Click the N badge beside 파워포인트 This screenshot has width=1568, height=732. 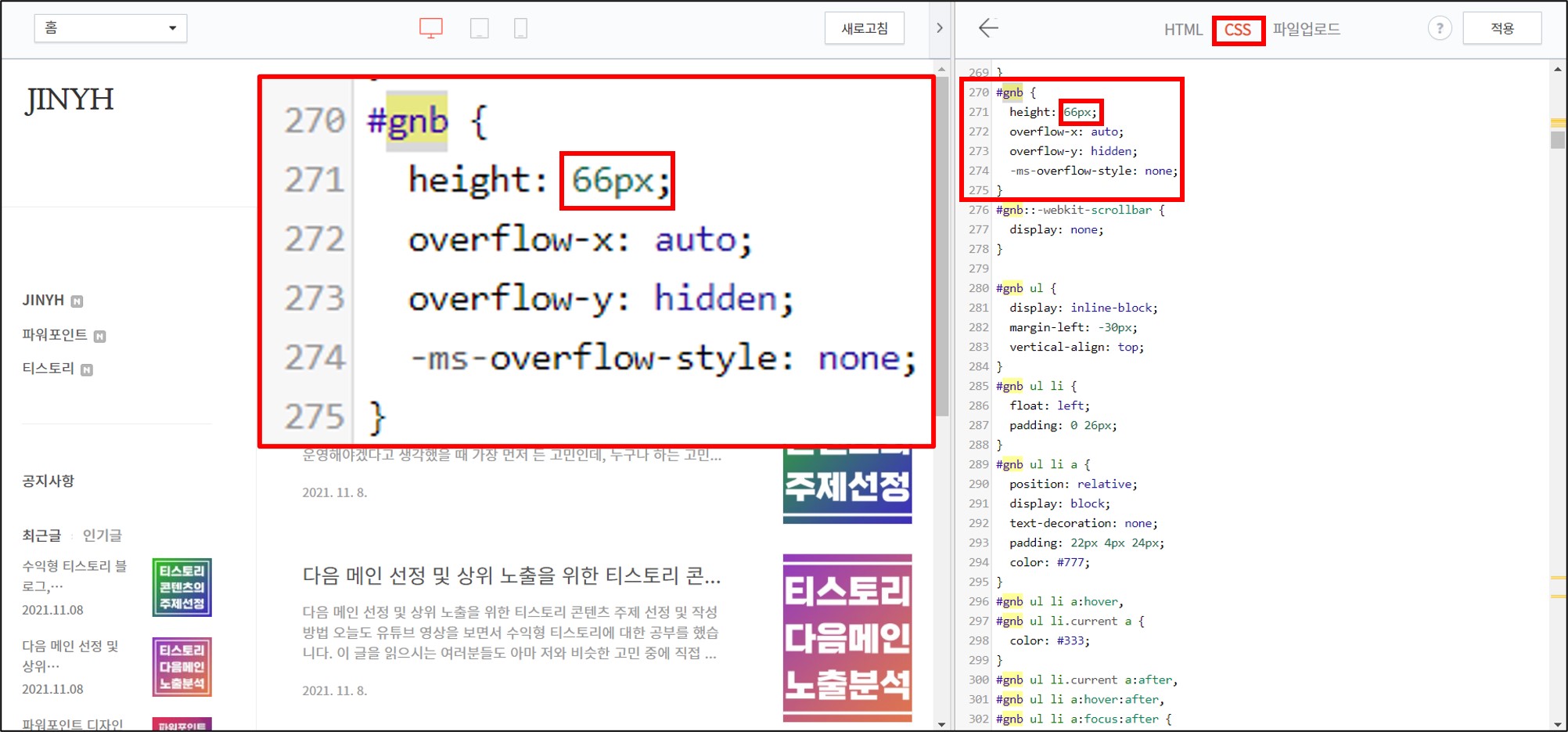99,337
